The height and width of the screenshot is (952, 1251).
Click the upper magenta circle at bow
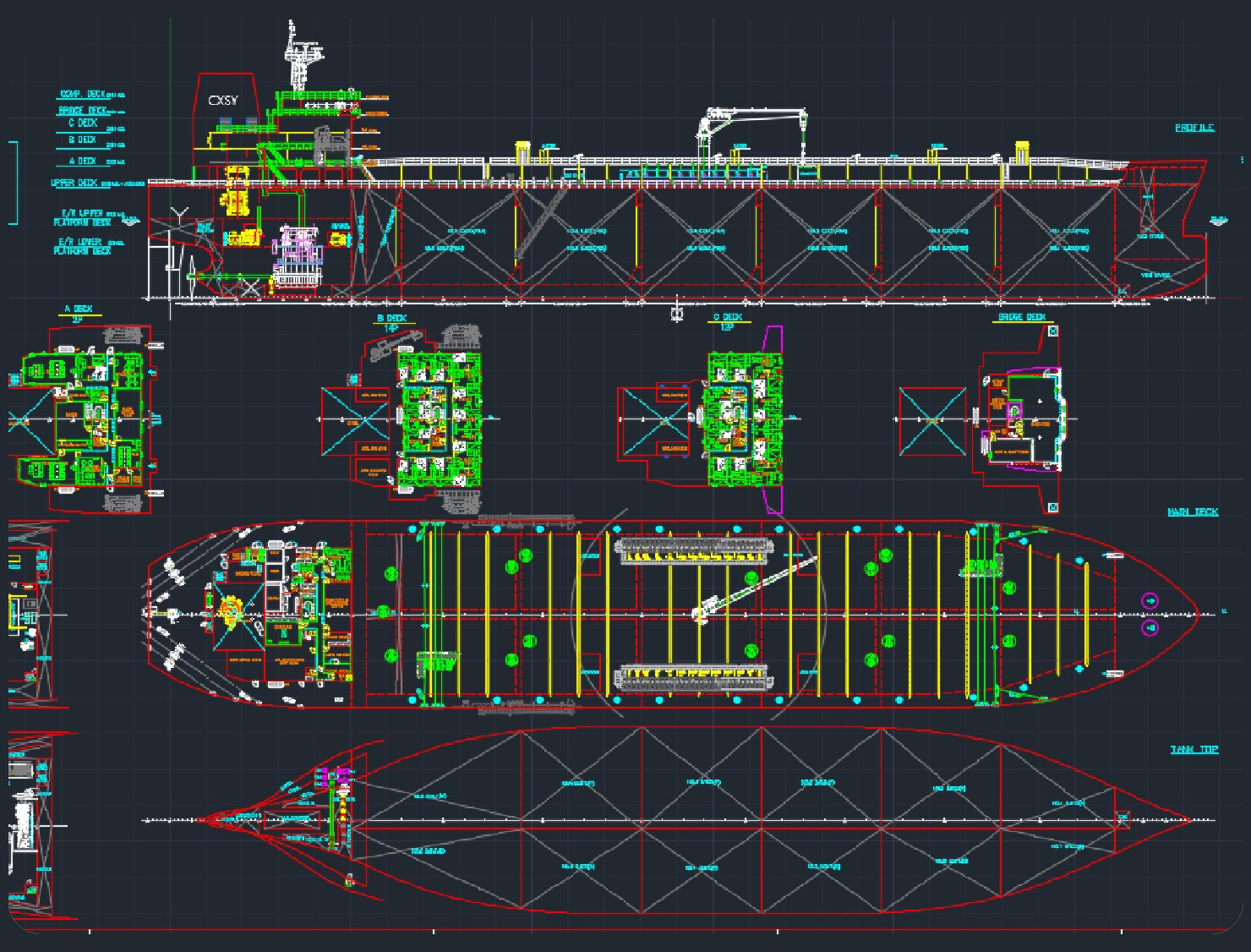pos(1150,600)
